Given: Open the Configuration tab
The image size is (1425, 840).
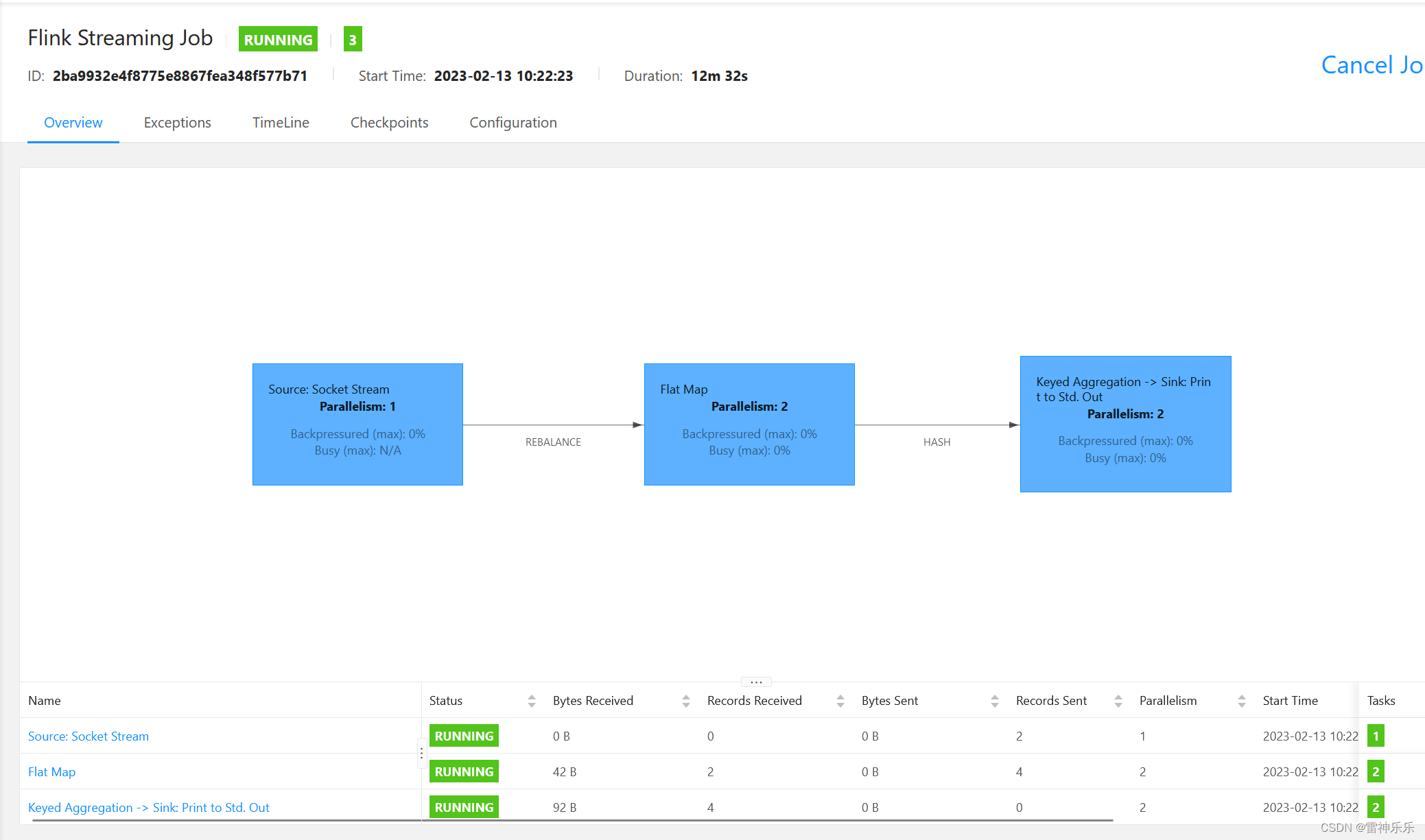Looking at the screenshot, I should click(513, 123).
